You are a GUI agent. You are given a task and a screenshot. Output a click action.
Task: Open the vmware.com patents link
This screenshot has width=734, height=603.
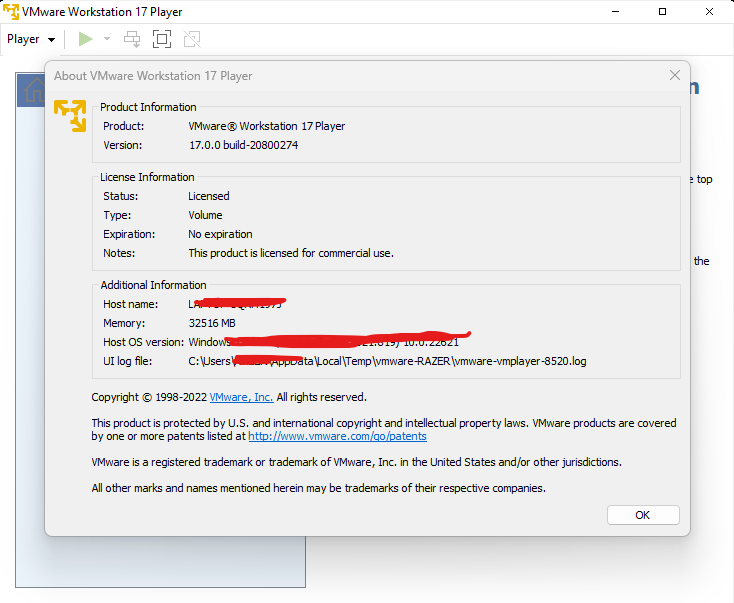pyautogui.click(x=337, y=436)
